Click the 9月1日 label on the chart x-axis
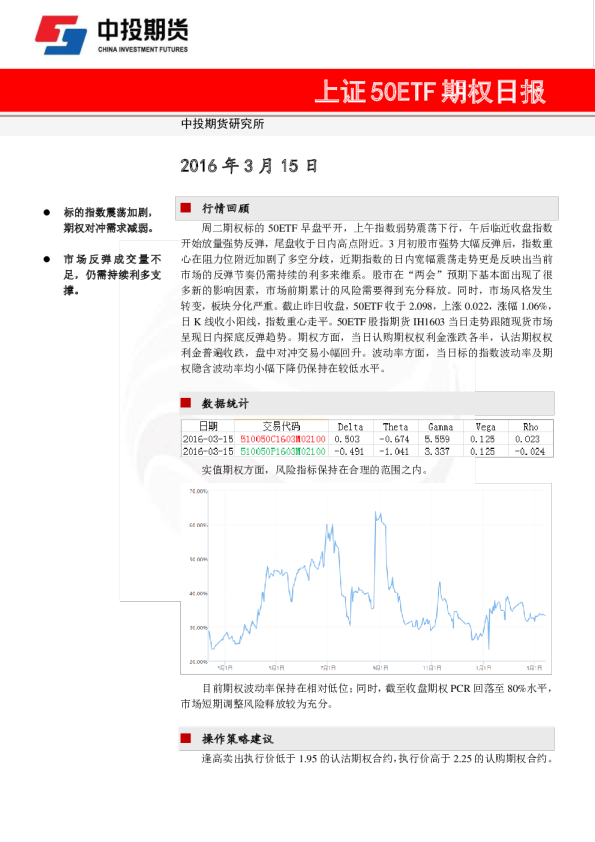 (x=380, y=667)
